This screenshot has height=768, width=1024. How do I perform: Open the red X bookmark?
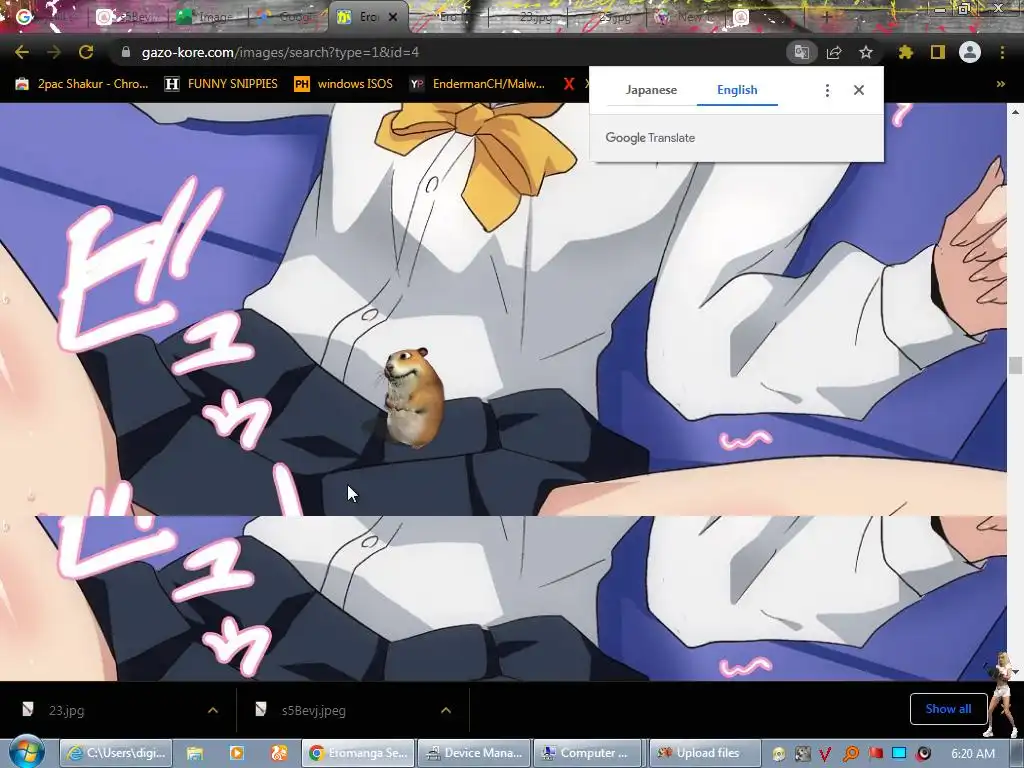pyautogui.click(x=569, y=84)
